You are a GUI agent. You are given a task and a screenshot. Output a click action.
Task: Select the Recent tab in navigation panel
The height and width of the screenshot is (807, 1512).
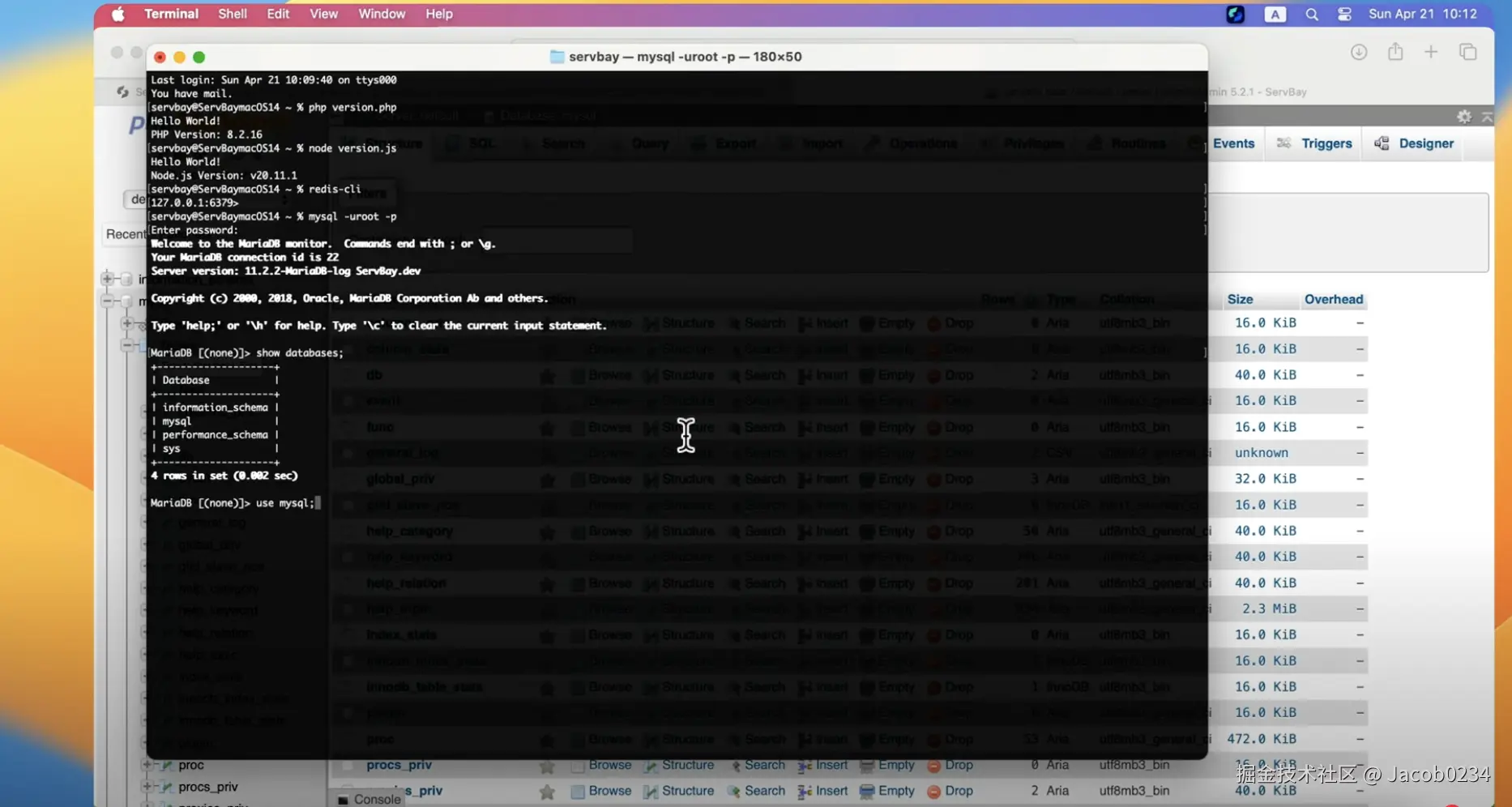tap(126, 234)
